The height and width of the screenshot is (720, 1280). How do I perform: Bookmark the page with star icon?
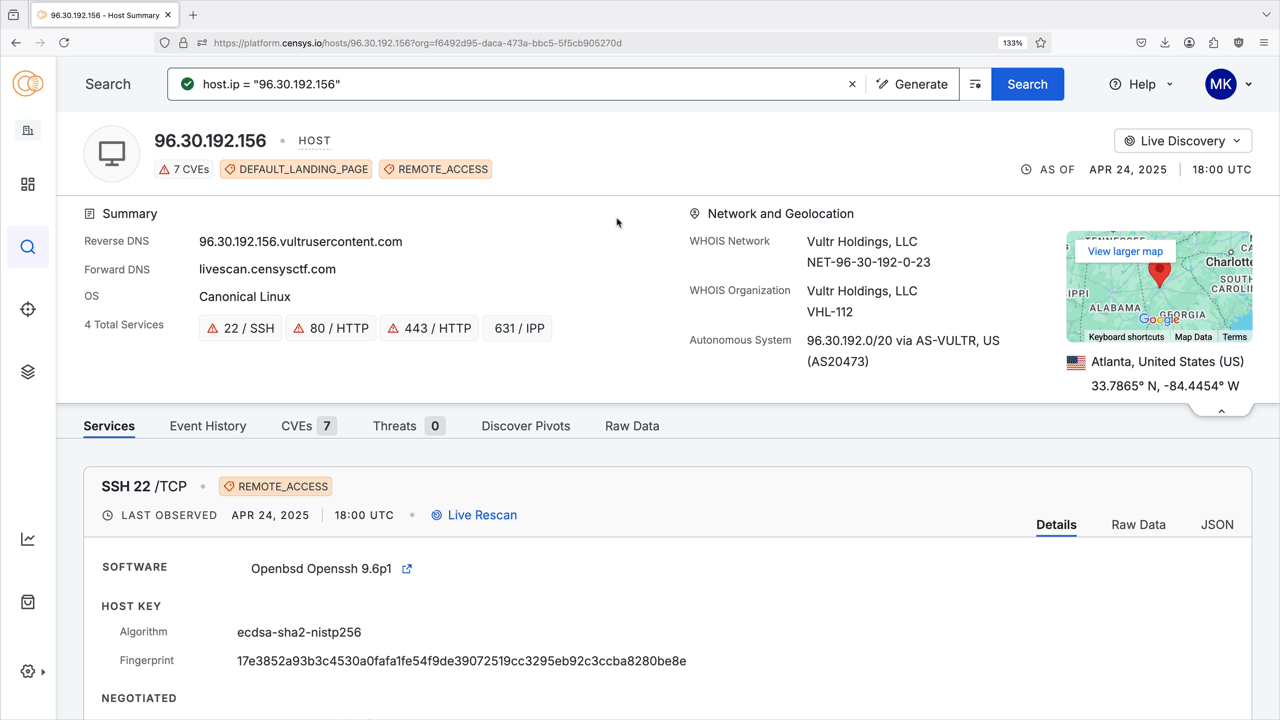[1041, 43]
